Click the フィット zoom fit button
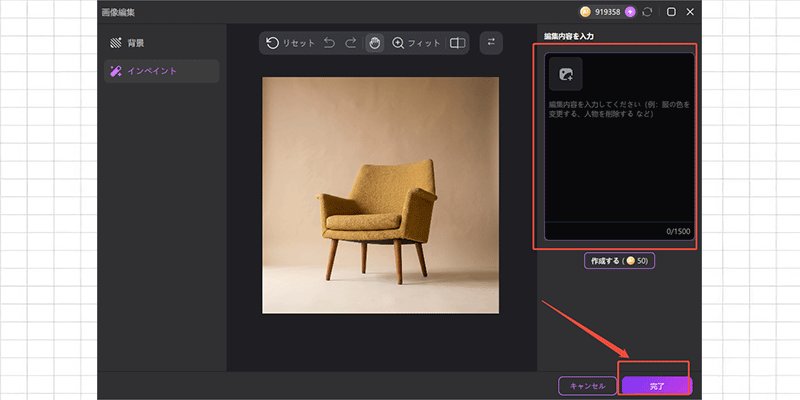This screenshot has width=800, height=400. 416,43
